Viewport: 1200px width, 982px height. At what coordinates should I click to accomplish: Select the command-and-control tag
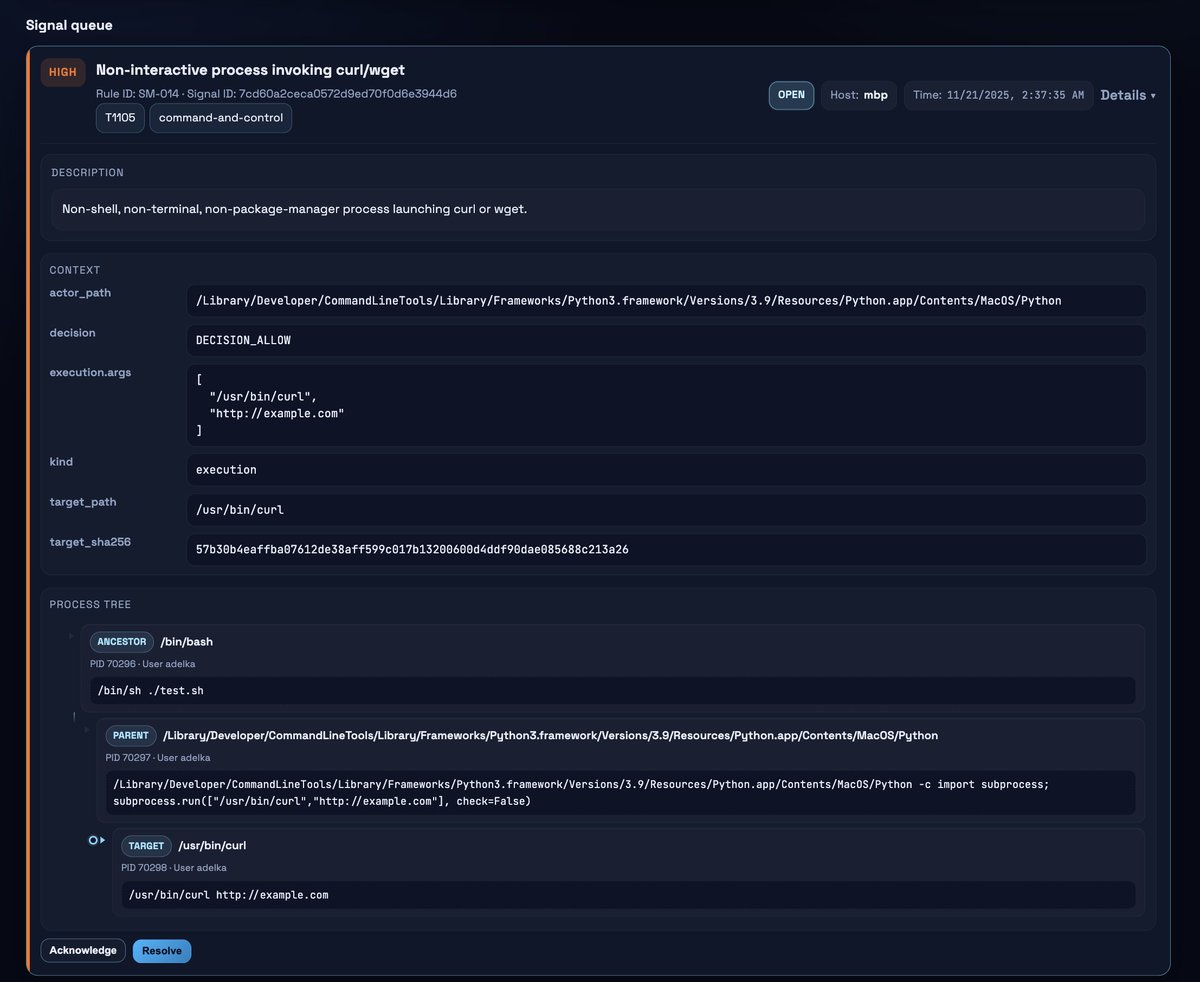[221, 118]
